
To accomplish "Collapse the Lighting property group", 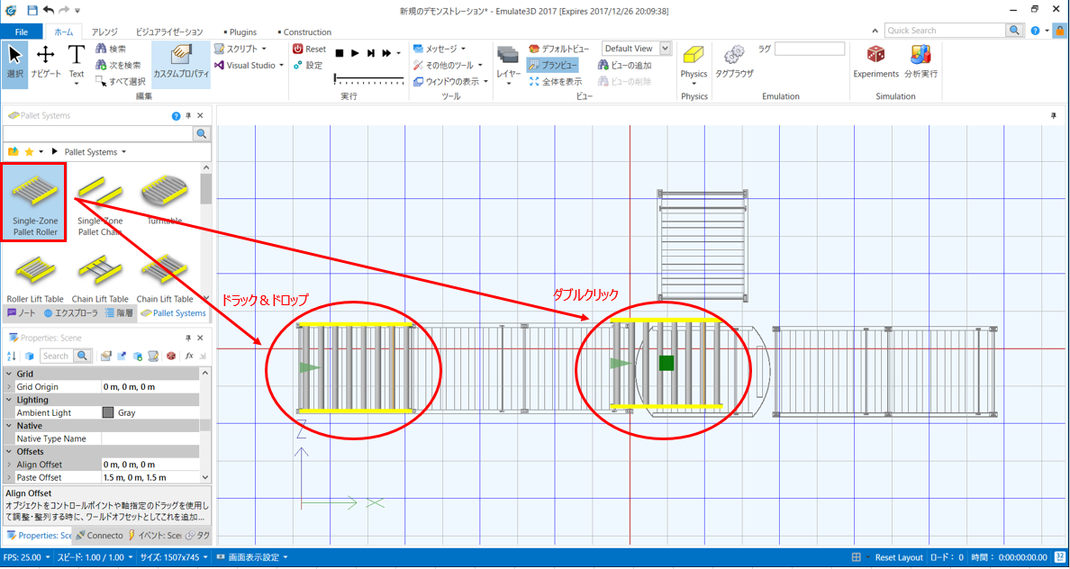I will point(9,400).
